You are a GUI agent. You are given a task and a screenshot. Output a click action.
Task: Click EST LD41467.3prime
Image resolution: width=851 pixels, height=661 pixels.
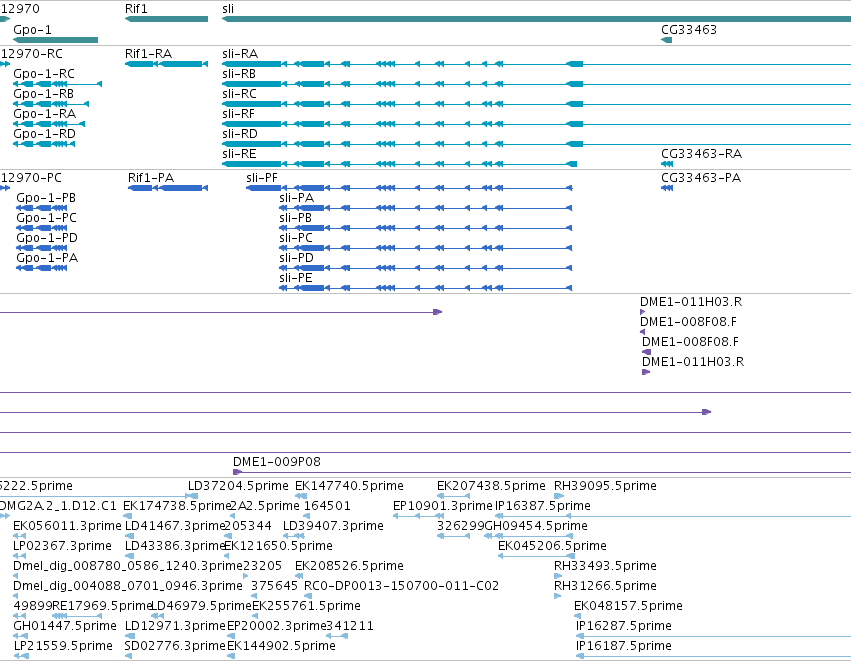click(x=175, y=526)
